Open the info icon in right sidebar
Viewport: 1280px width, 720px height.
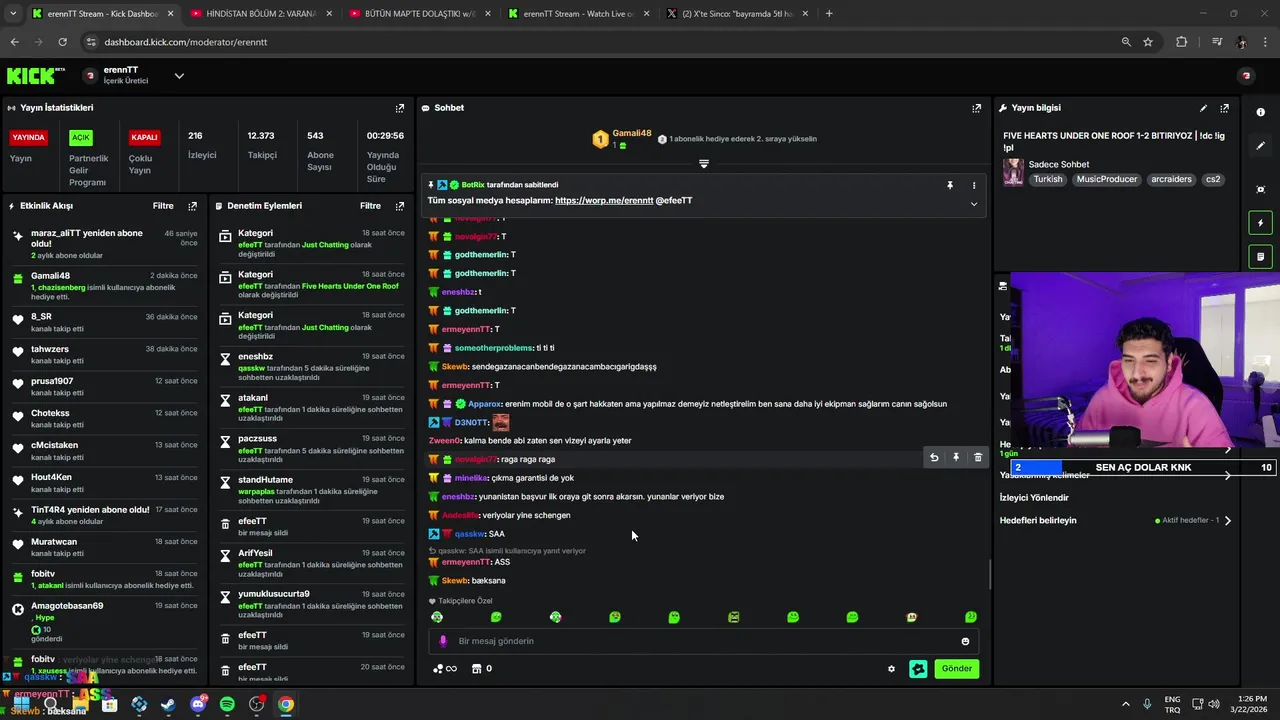click(x=1261, y=112)
